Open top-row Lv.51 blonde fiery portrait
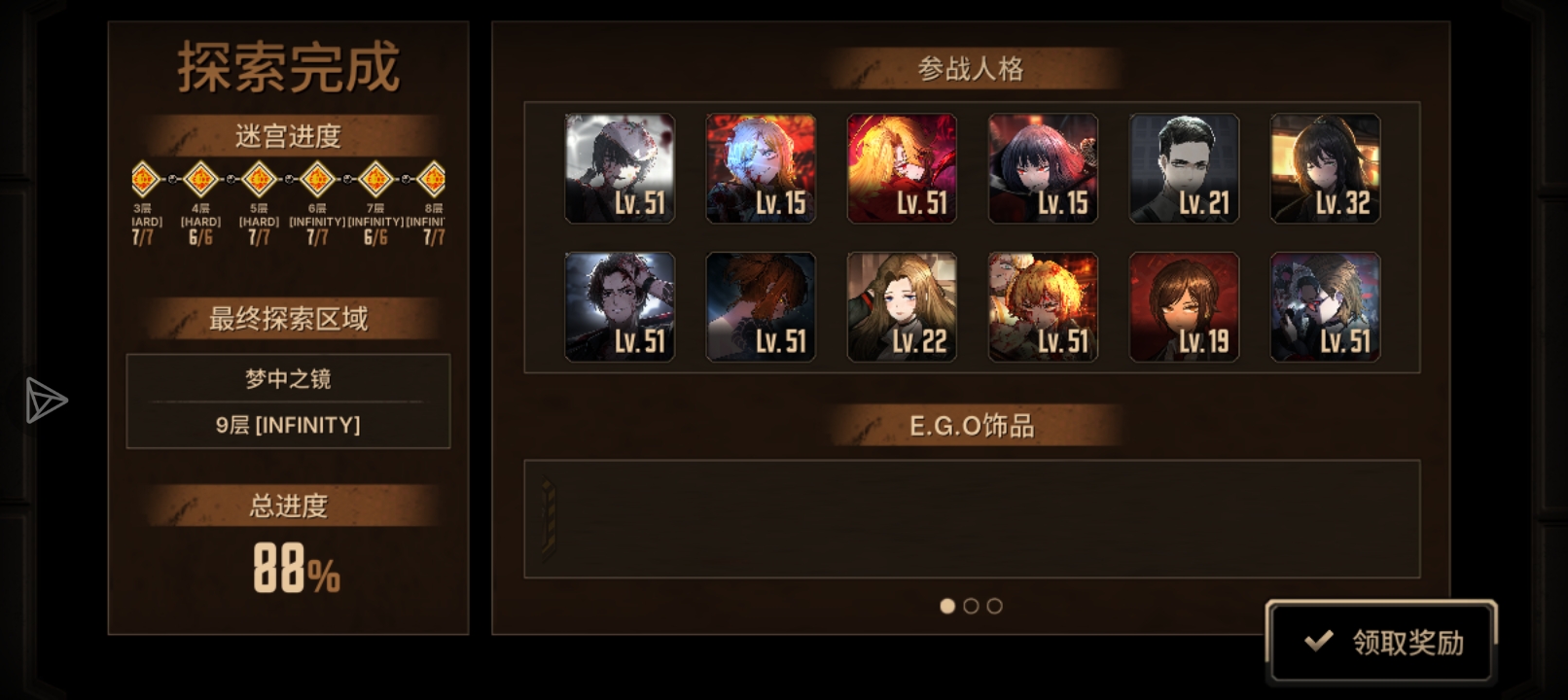 point(902,168)
